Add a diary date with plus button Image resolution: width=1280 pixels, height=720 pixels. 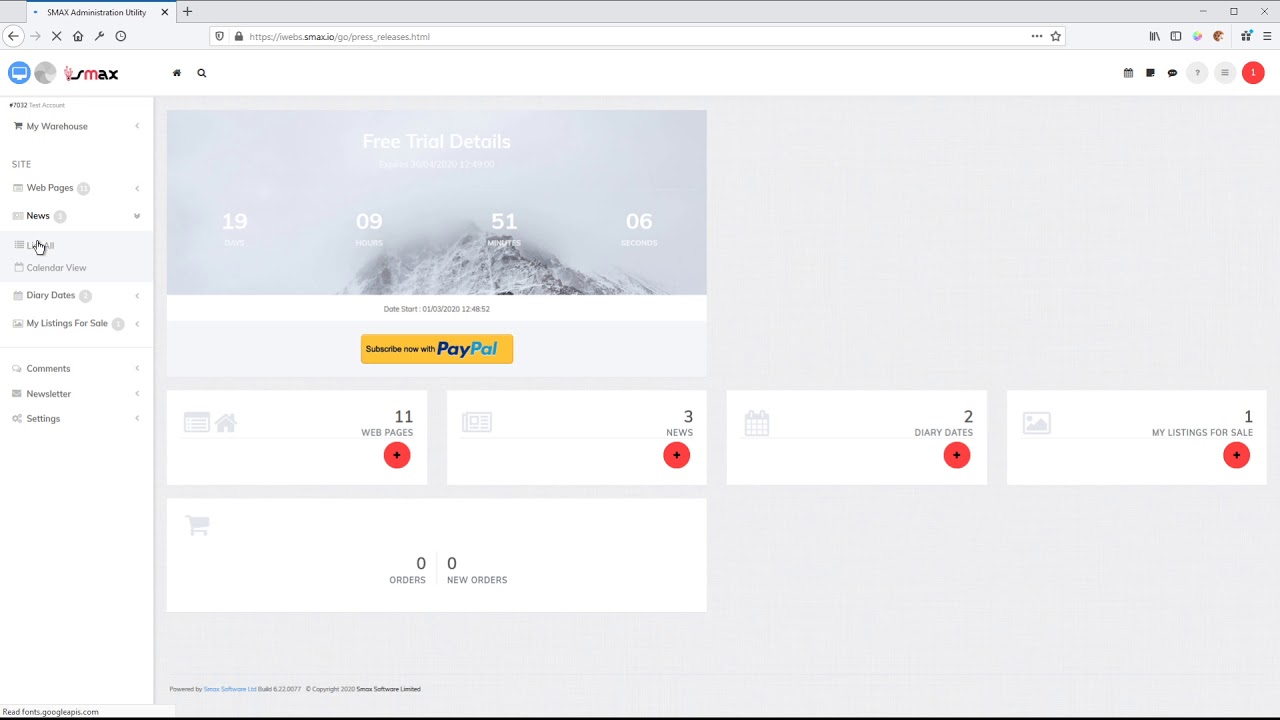point(957,455)
